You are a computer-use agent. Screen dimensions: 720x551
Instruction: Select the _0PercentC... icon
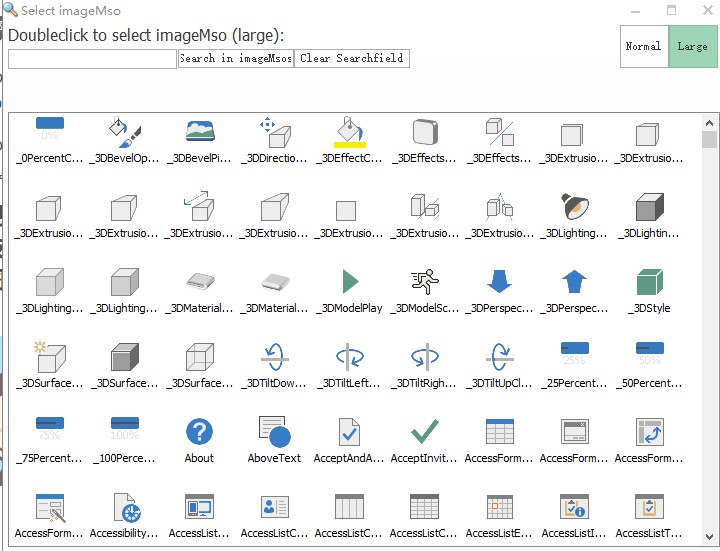click(x=50, y=131)
